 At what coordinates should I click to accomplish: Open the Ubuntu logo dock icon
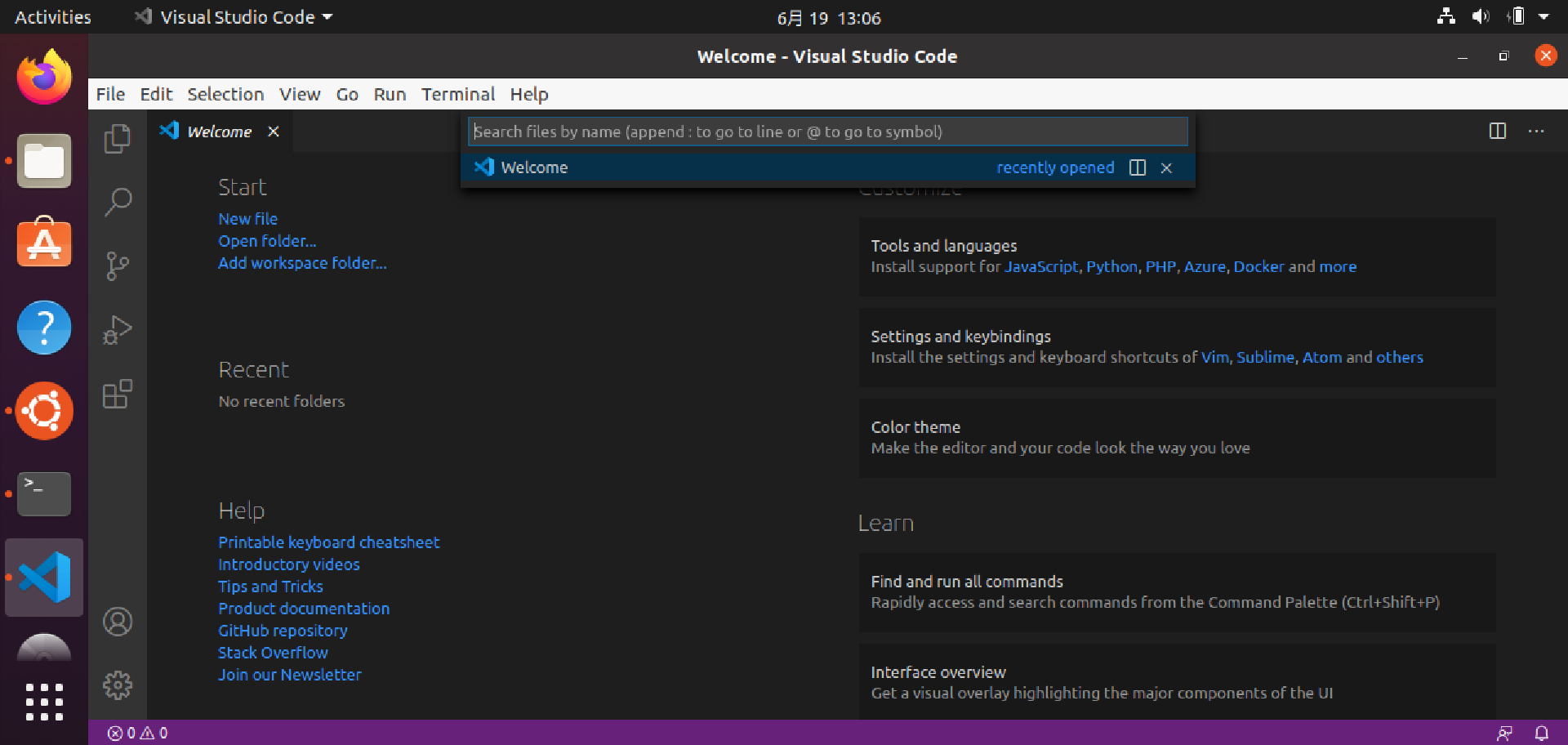tap(44, 411)
